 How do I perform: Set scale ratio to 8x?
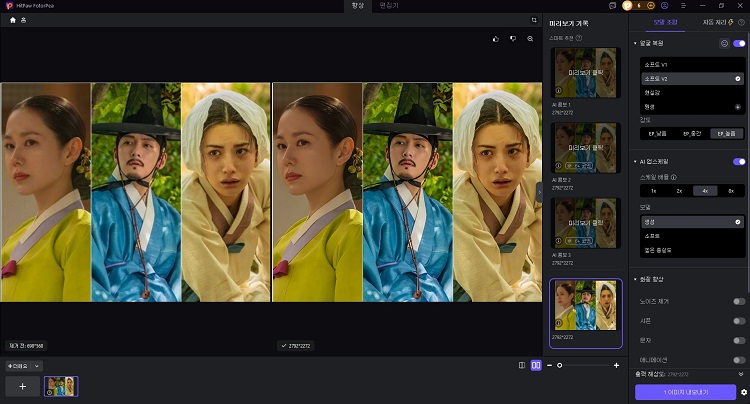tap(731, 191)
